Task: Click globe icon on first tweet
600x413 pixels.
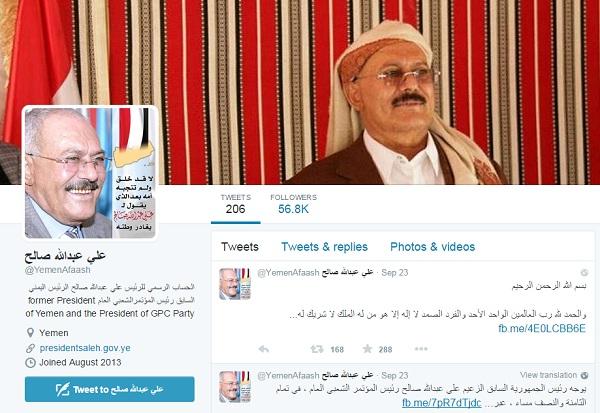Action: (584, 272)
